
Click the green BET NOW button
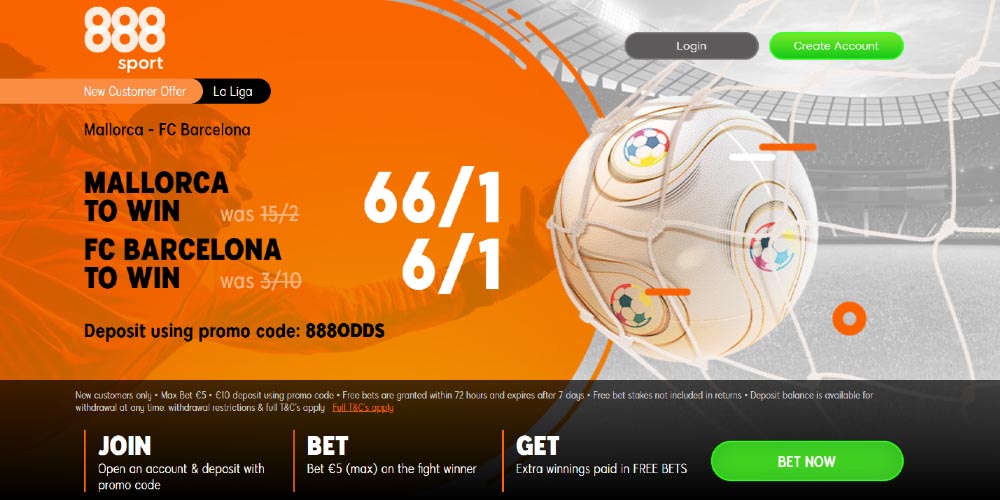click(807, 461)
